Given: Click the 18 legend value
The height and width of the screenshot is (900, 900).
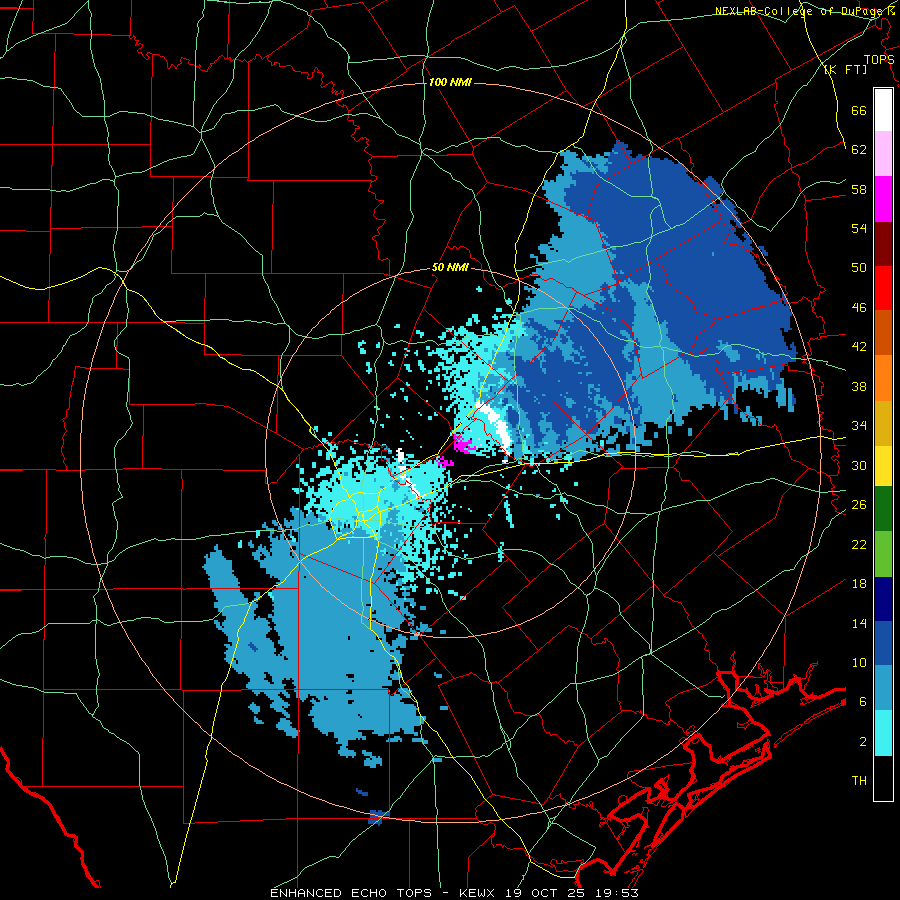Looking at the screenshot, I should [x=859, y=584].
